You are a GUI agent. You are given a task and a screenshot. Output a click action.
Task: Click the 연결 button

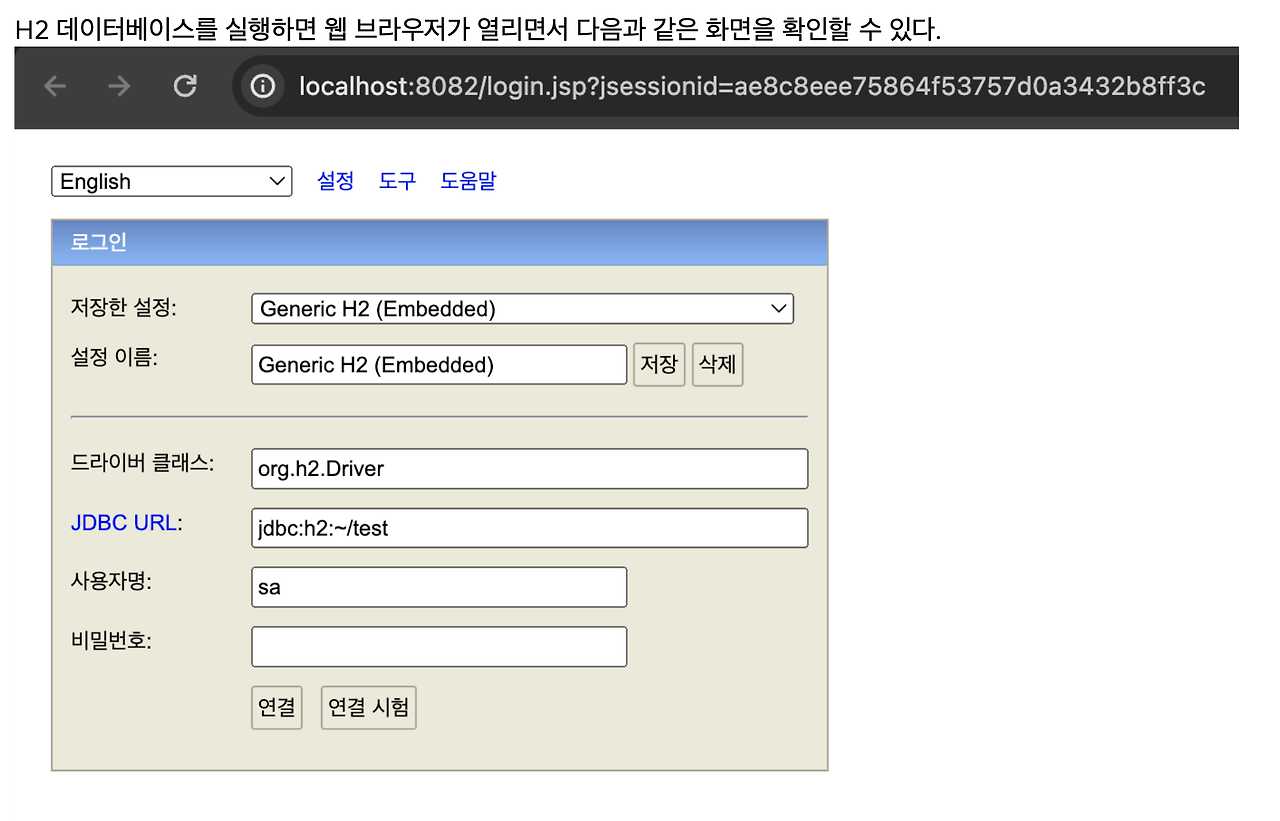pos(277,708)
